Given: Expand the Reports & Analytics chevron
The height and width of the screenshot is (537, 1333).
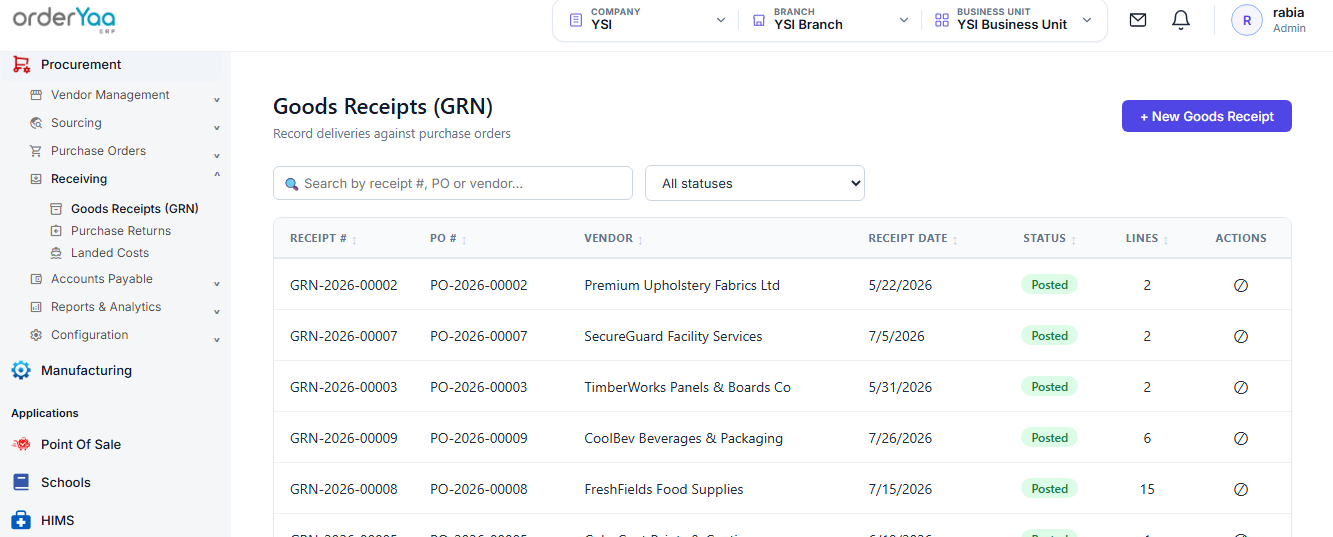Looking at the screenshot, I should (217, 312).
